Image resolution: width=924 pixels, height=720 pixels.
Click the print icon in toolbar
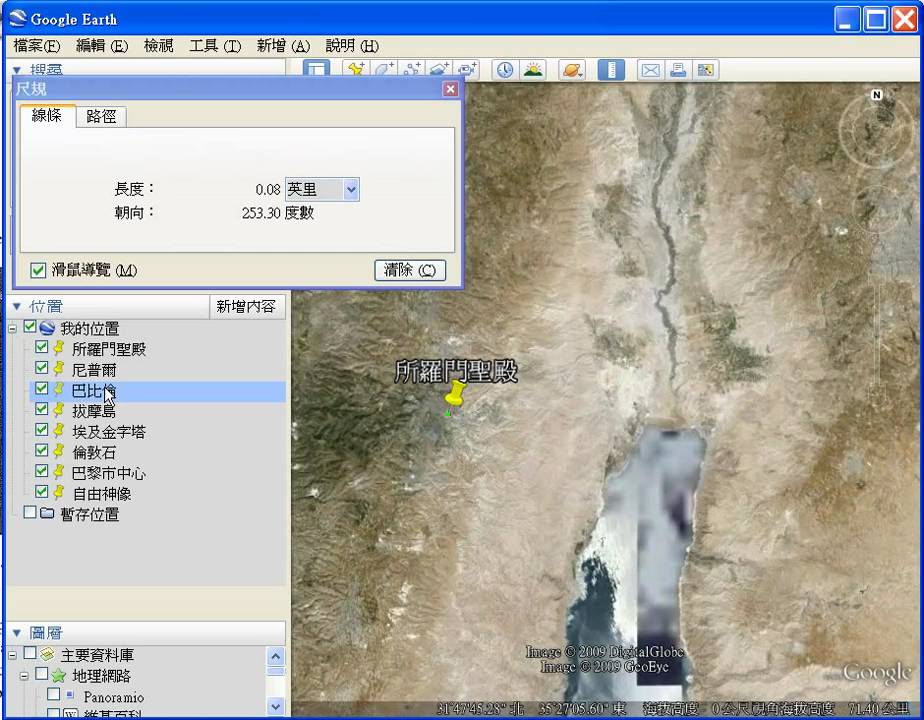coord(678,70)
